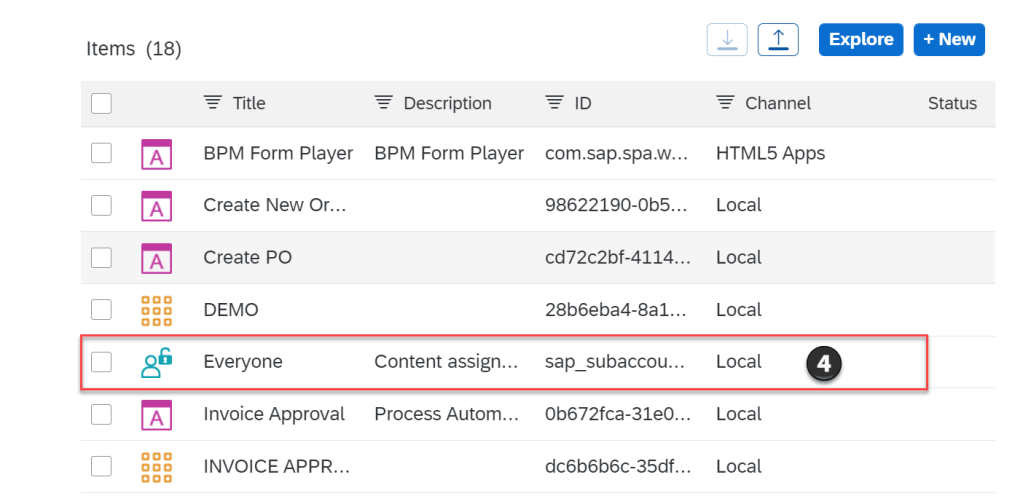Click the grid icon beside INVOICE APPR...
The image size is (1023, 504).
tap(156, 466)
